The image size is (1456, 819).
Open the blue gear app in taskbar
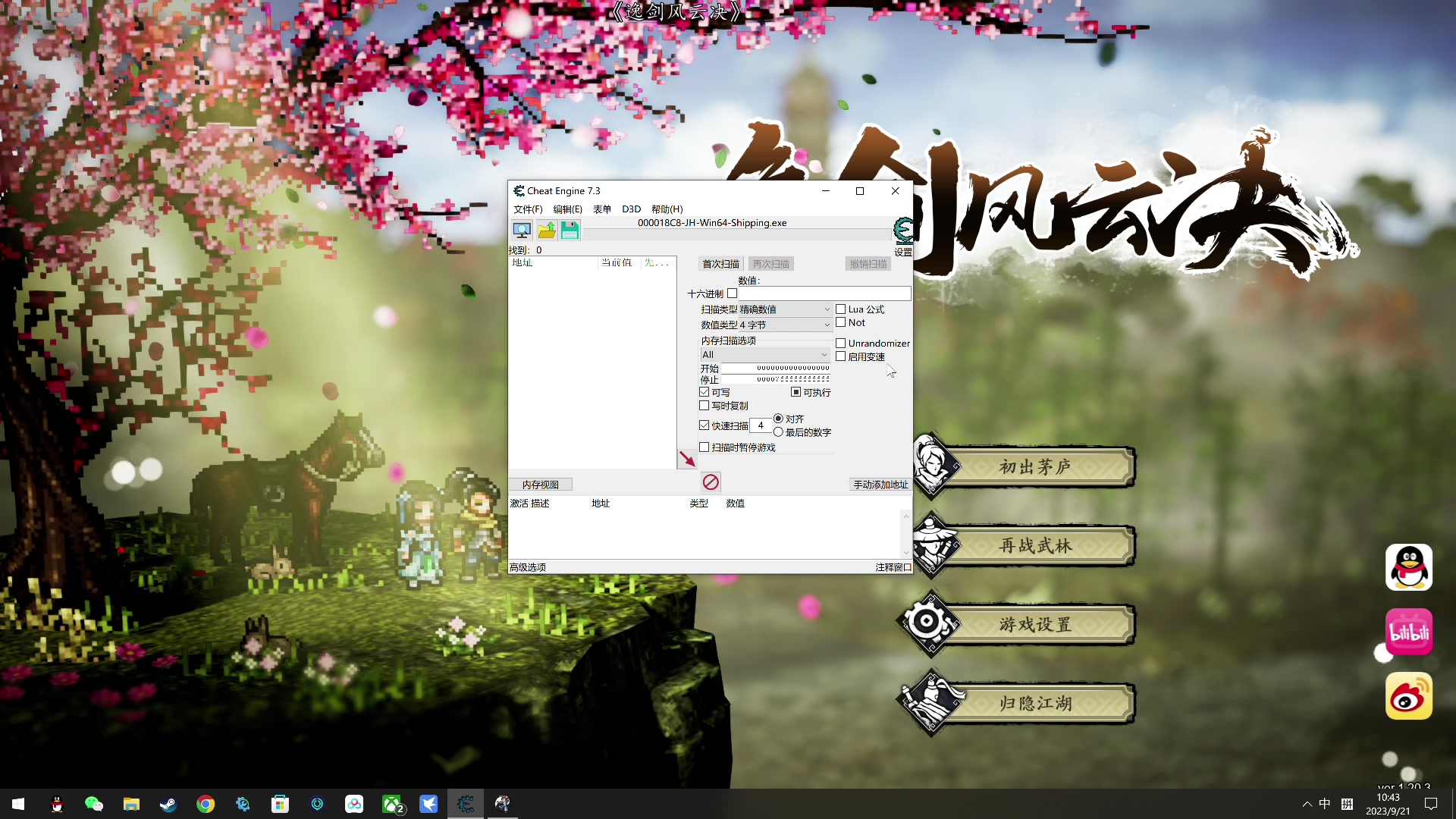point(243,804)
